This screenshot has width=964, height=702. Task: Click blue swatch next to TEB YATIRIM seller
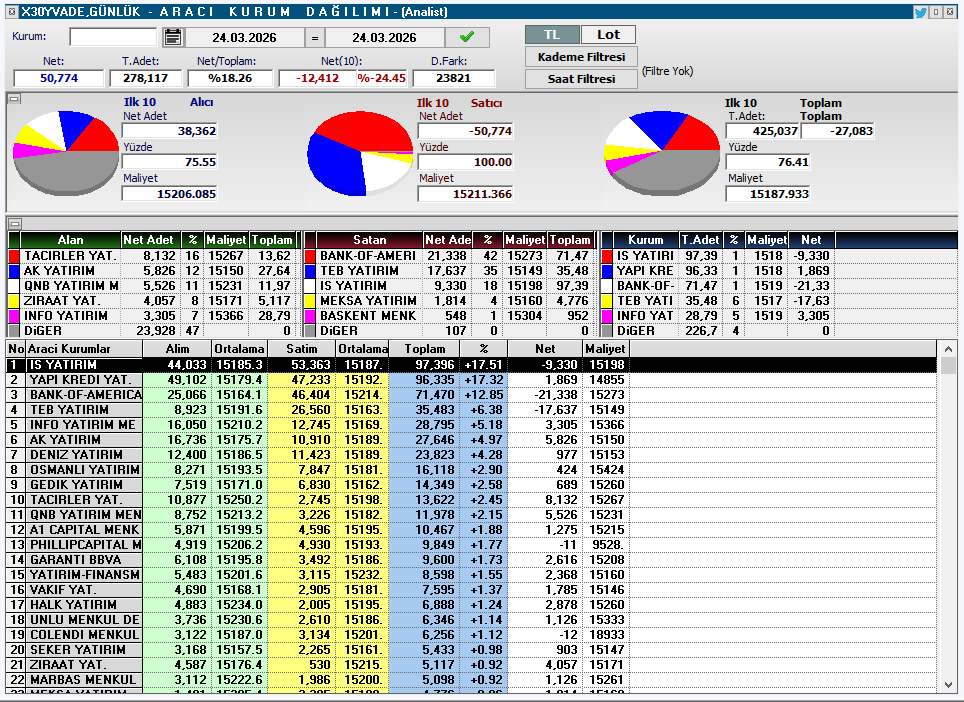click(310, 271)
